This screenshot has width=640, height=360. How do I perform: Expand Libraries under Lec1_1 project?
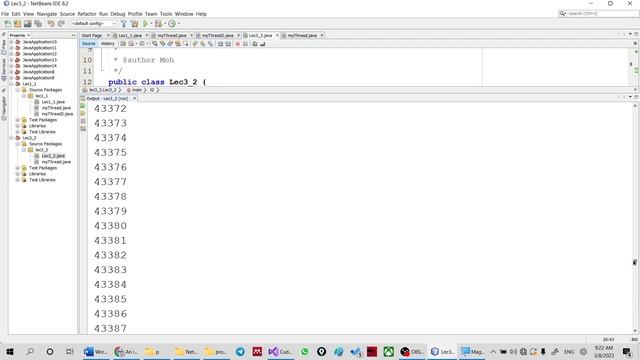18,126
